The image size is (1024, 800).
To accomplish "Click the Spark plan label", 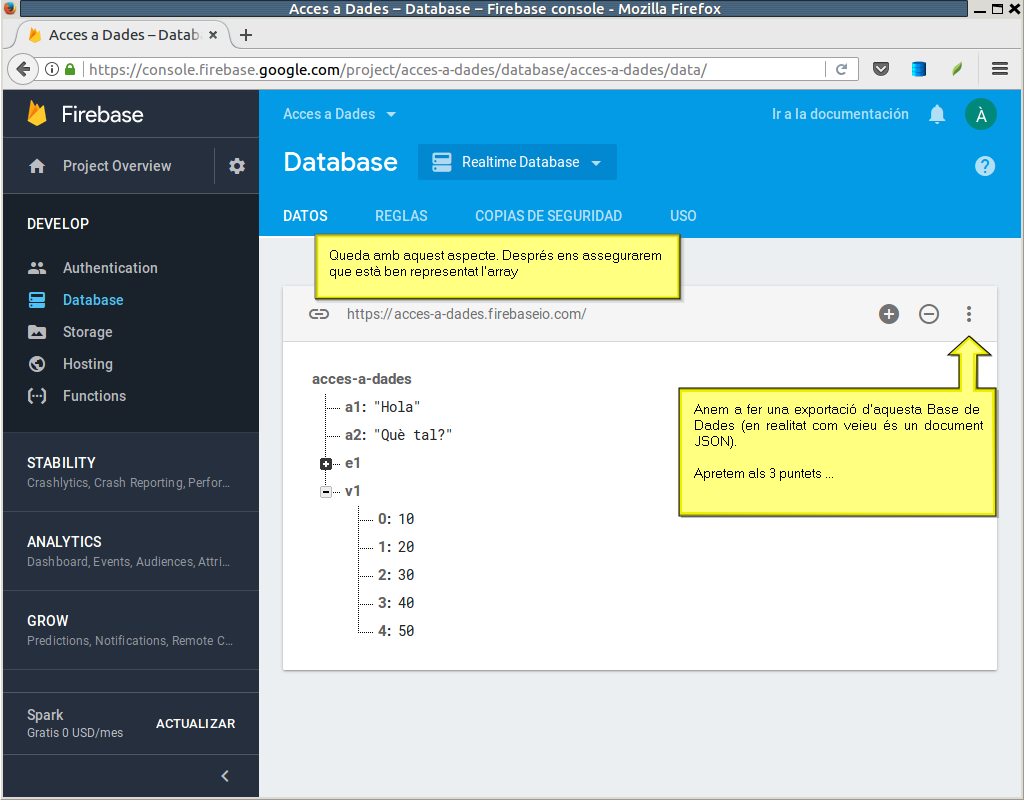I will click(x=45, y=715).
